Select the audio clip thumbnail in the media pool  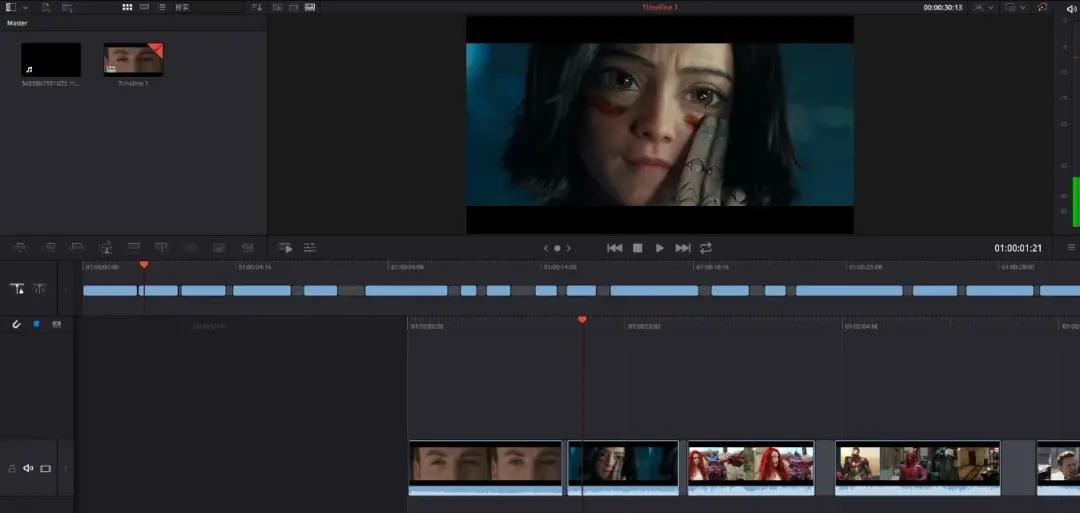point(51,60)
